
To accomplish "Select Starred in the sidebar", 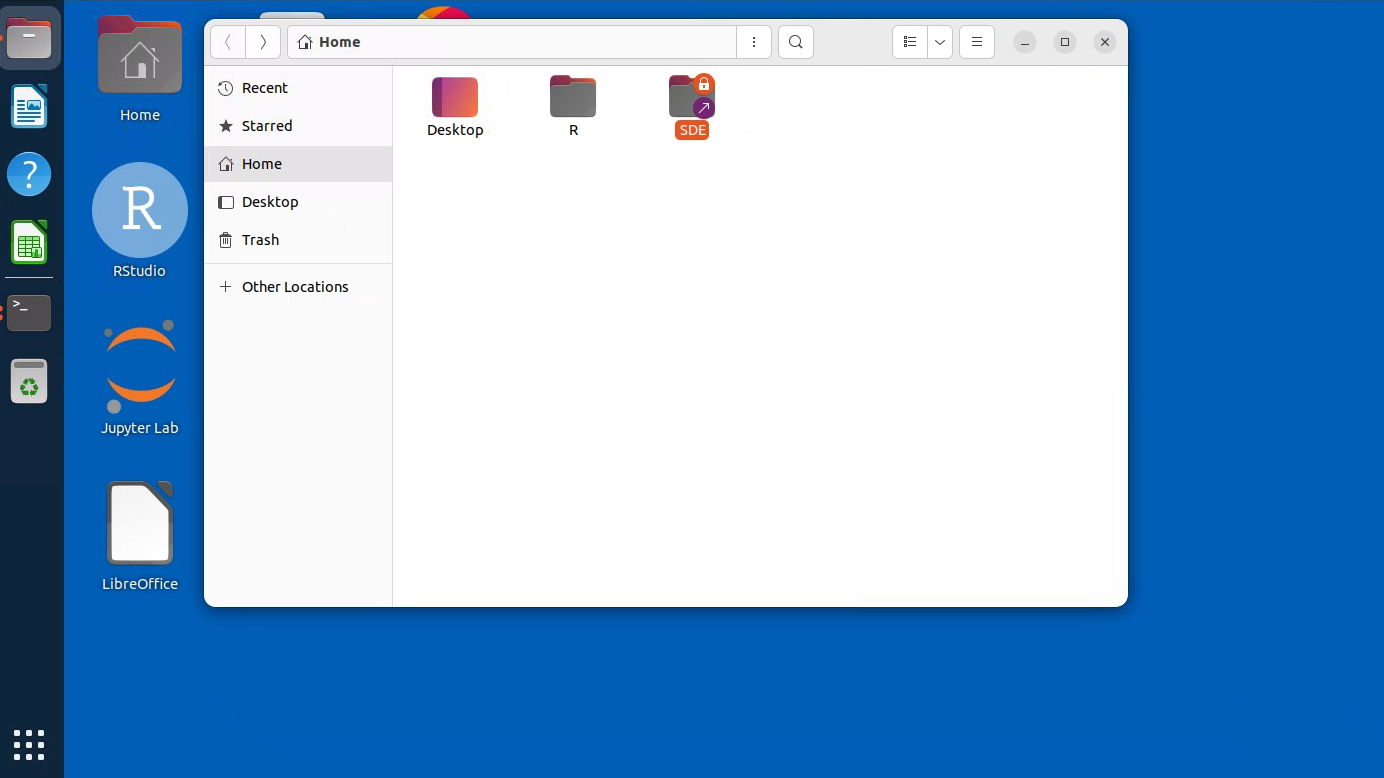I will [x=267, y=126].
